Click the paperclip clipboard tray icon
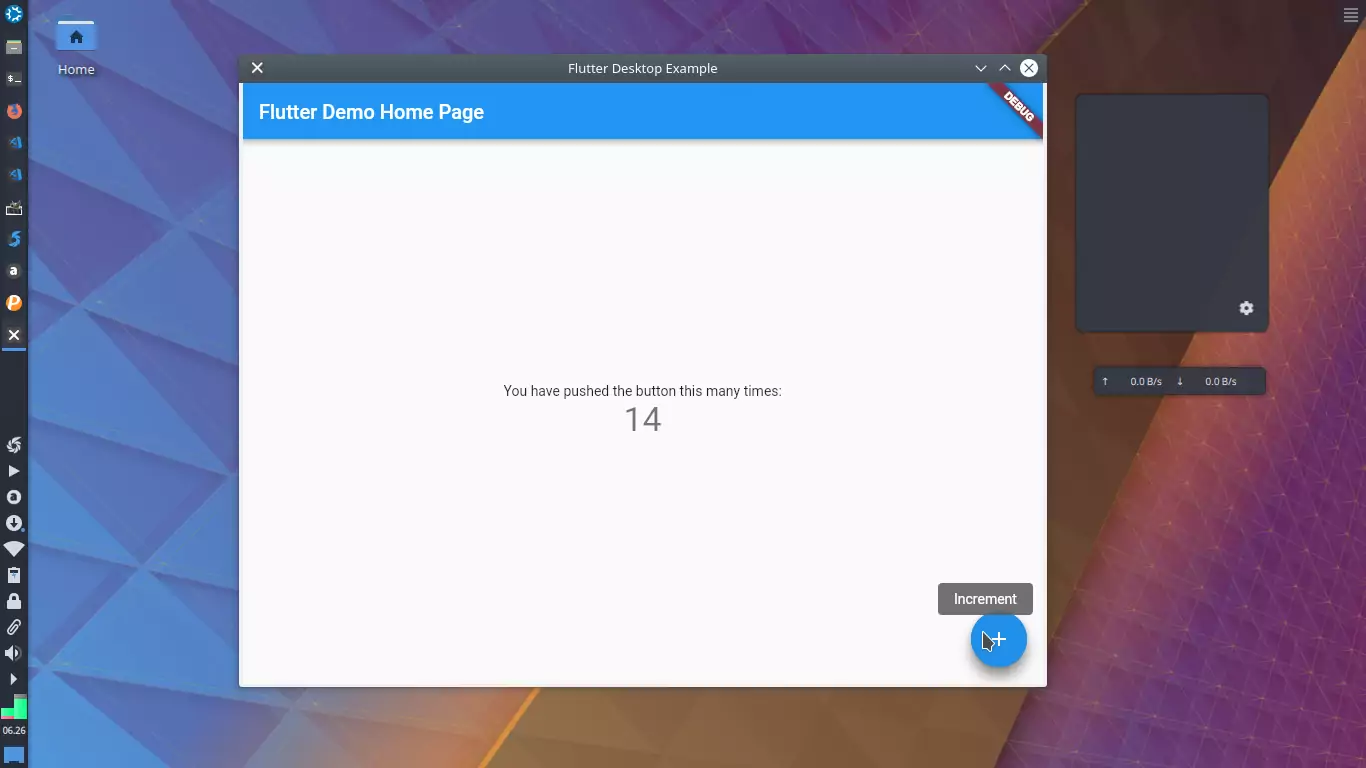 [14, 627]
